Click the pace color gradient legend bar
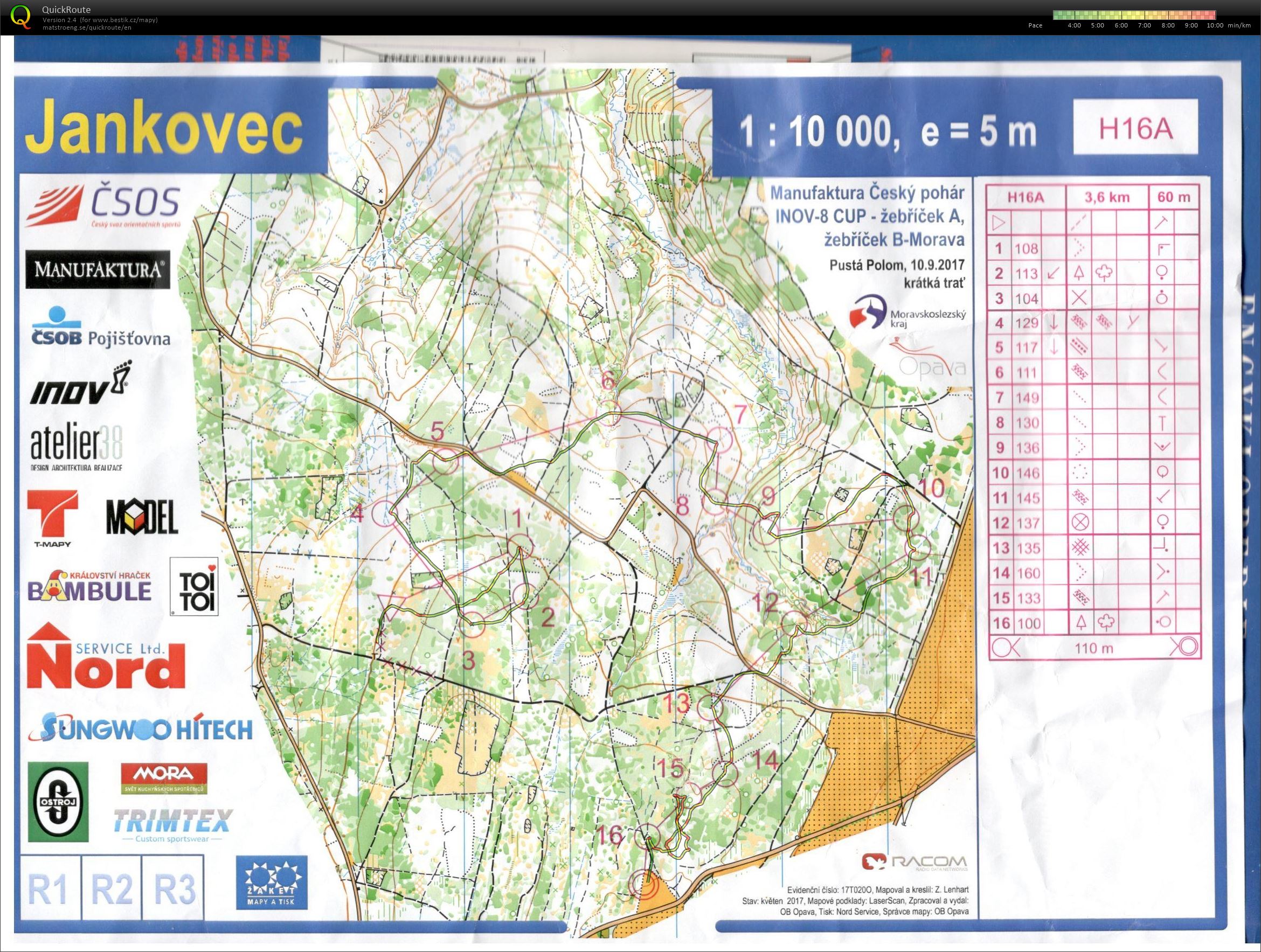This screenshot has height=952, width=1261. (1134, 16)
